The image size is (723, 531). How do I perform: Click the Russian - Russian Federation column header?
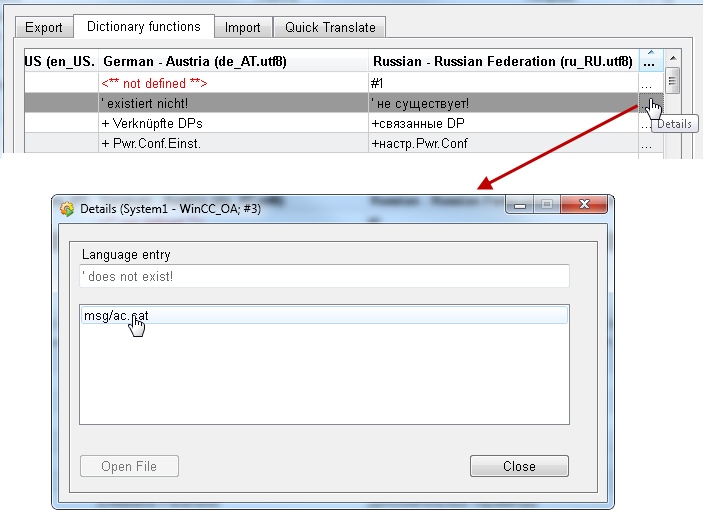tap(503, 61)
